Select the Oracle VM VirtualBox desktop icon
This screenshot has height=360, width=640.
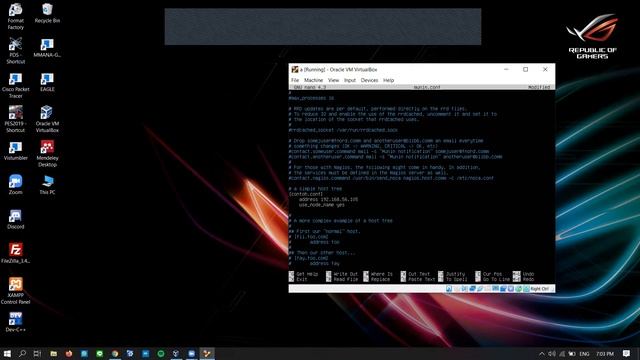[47, 119]
